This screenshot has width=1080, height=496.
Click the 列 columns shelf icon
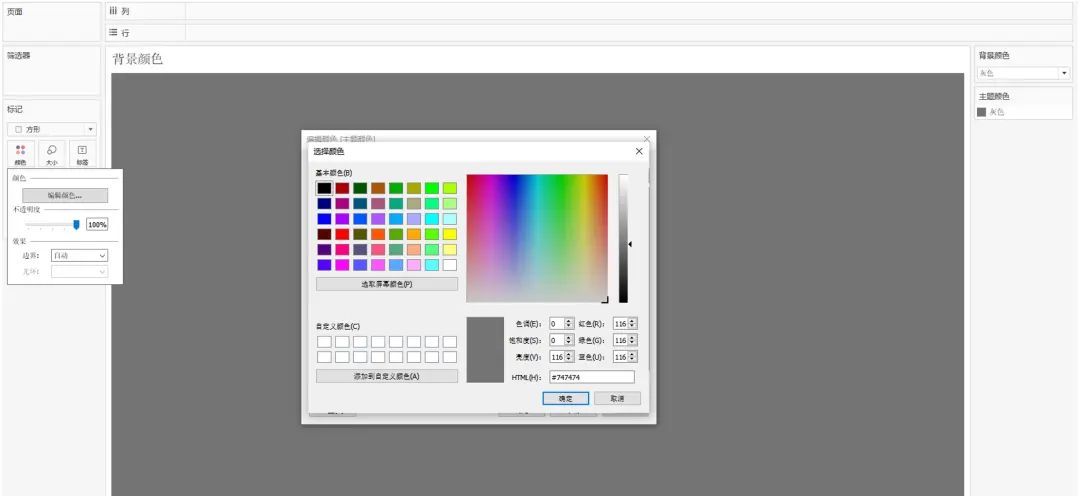[114, 11]
